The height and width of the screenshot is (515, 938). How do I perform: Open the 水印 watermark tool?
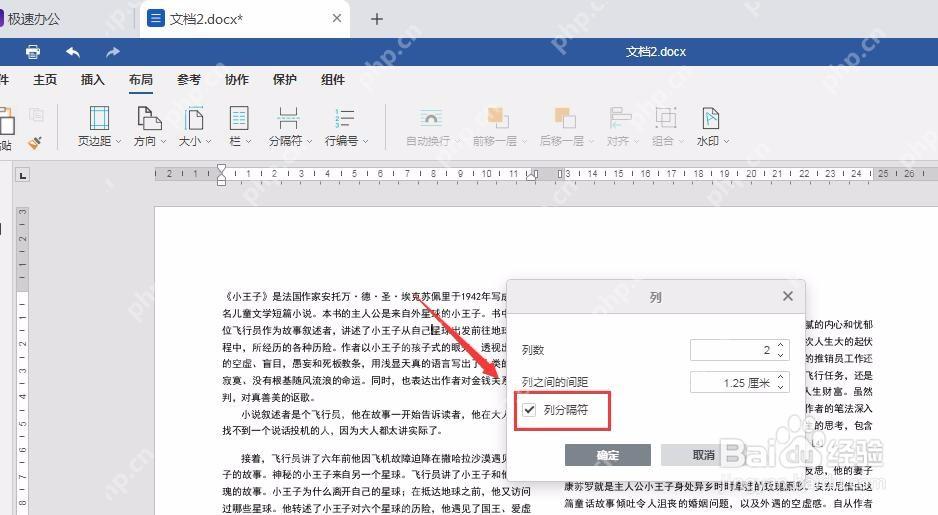pos(712,126)
